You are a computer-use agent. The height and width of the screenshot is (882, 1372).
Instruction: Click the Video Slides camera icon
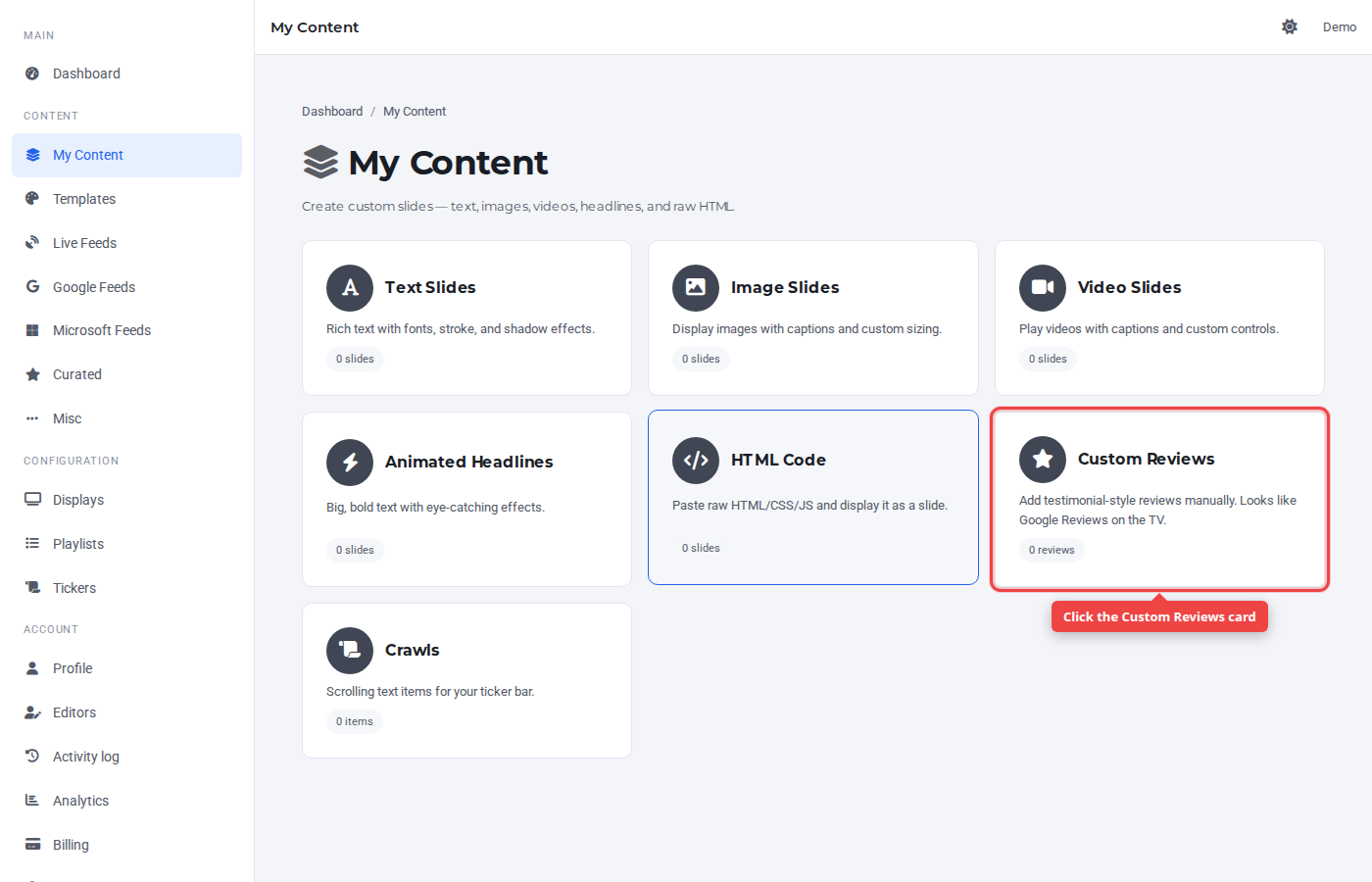1043,288
